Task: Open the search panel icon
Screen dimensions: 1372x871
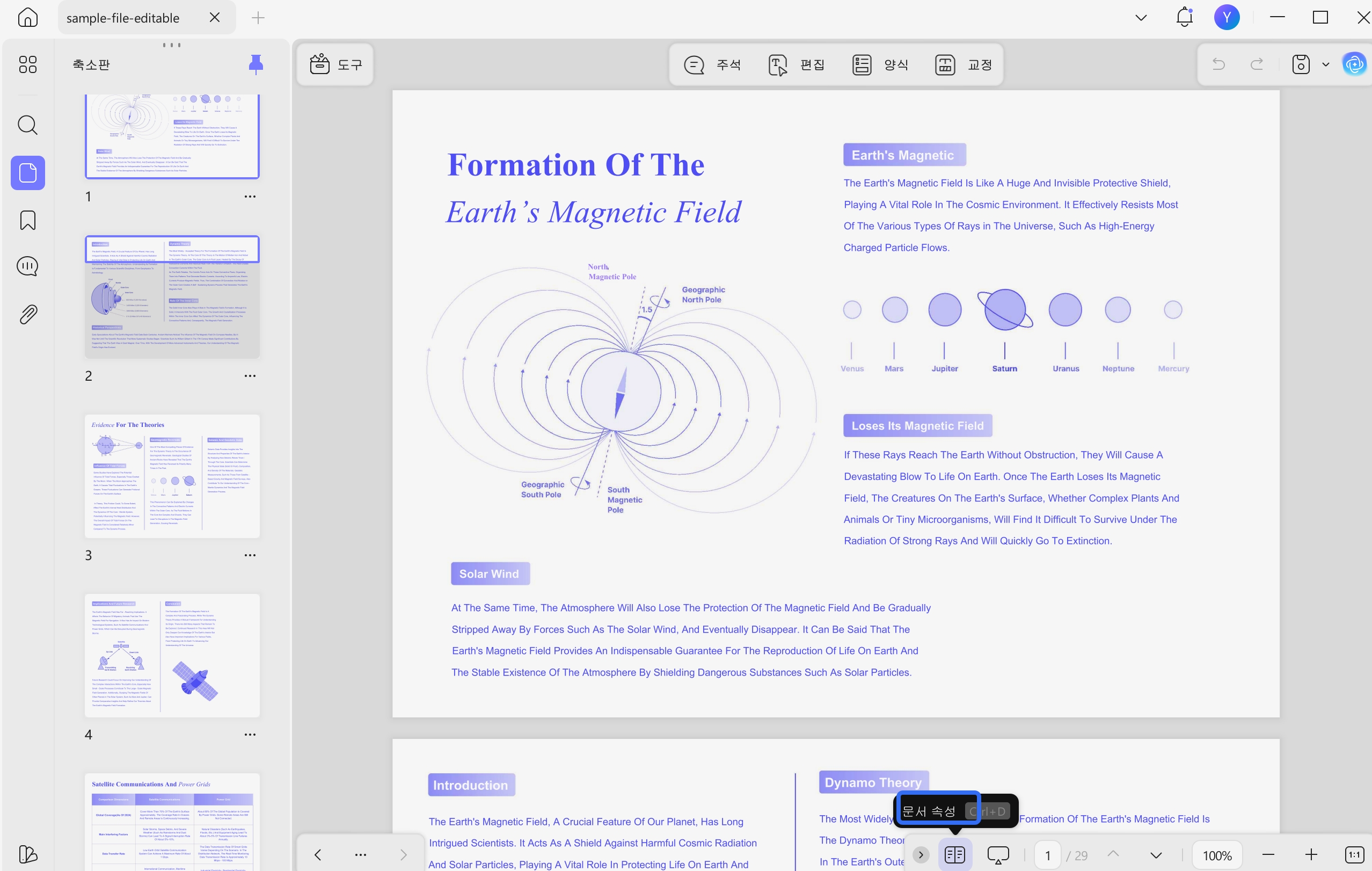Action: tap(27, 125)
